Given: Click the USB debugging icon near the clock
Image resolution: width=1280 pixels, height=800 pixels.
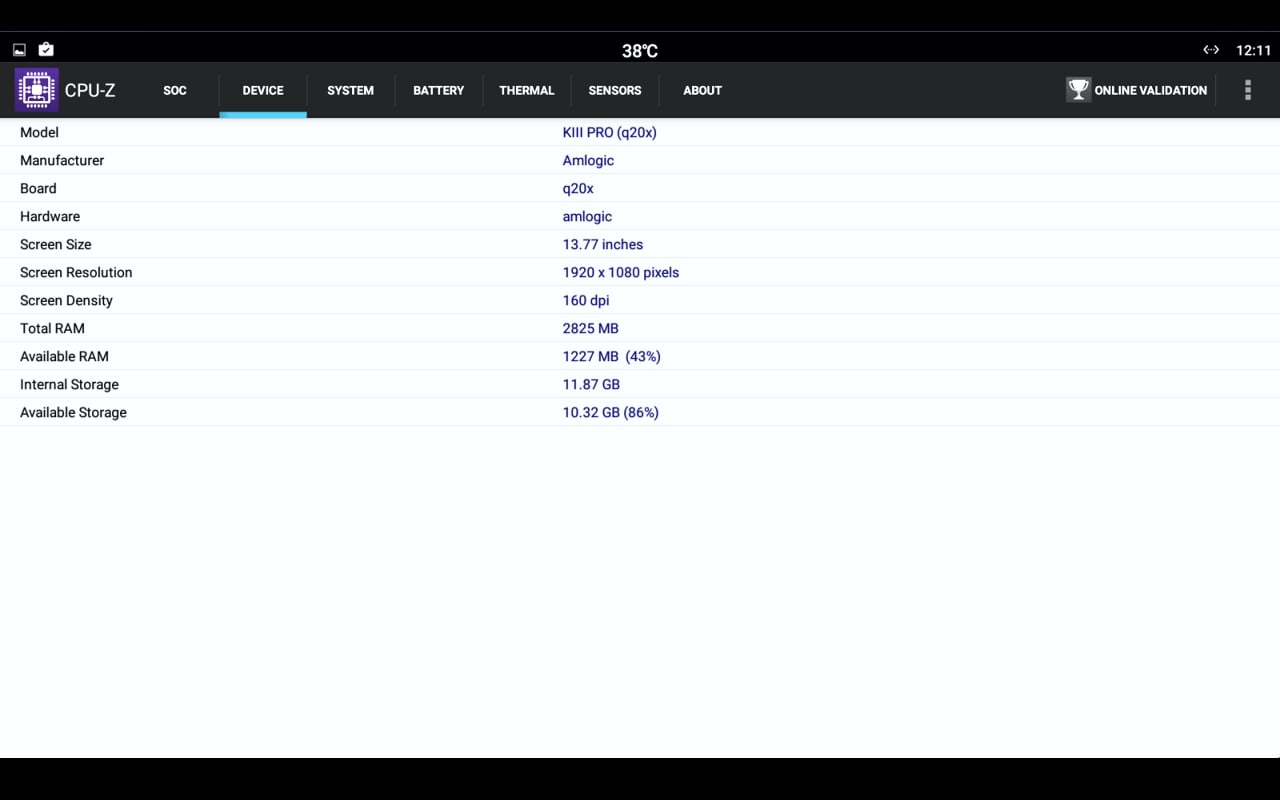Looking at the screenshot, I should click(1211, 49).
